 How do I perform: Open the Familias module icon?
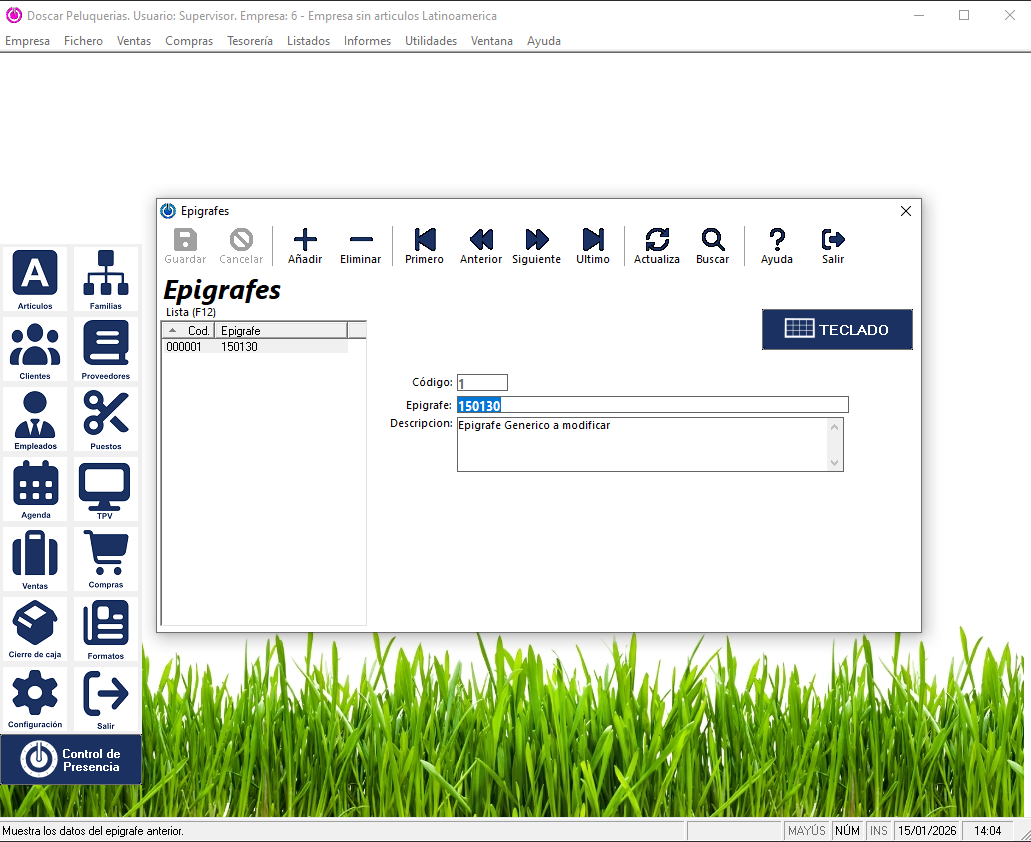[105, 279]
